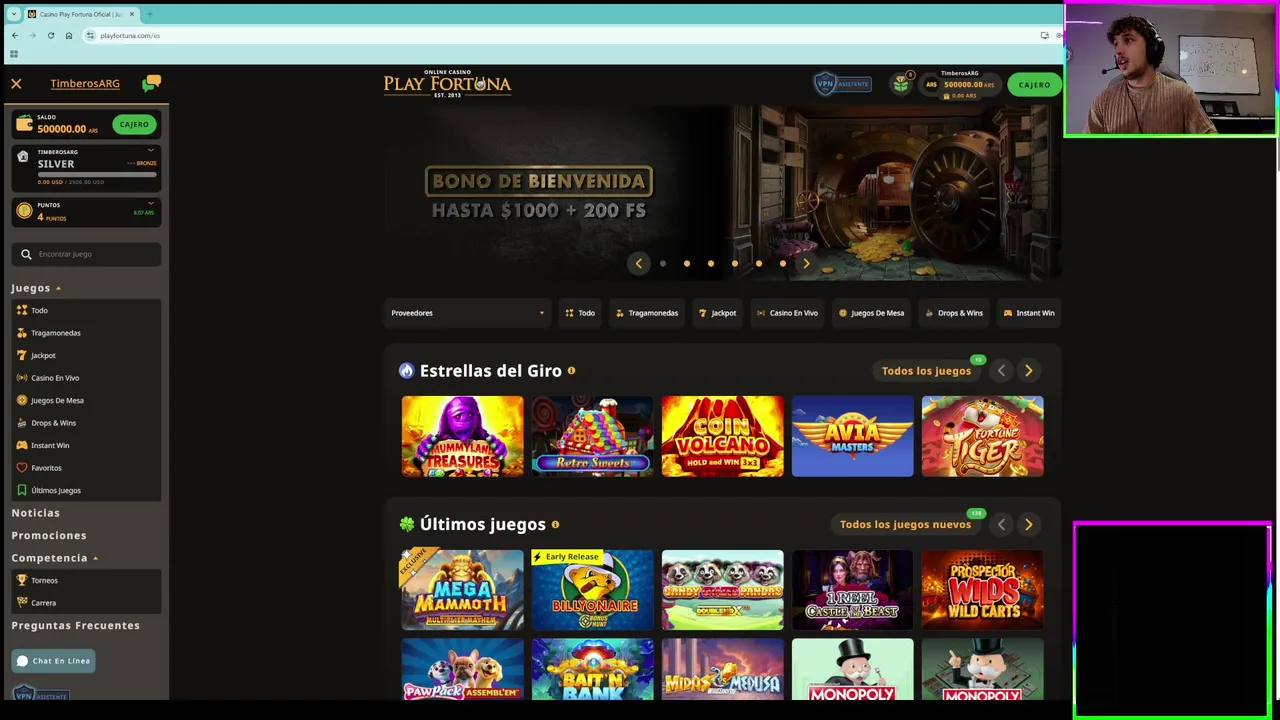
Task: Select the Jackpot category tab
Action: (718, 313)
